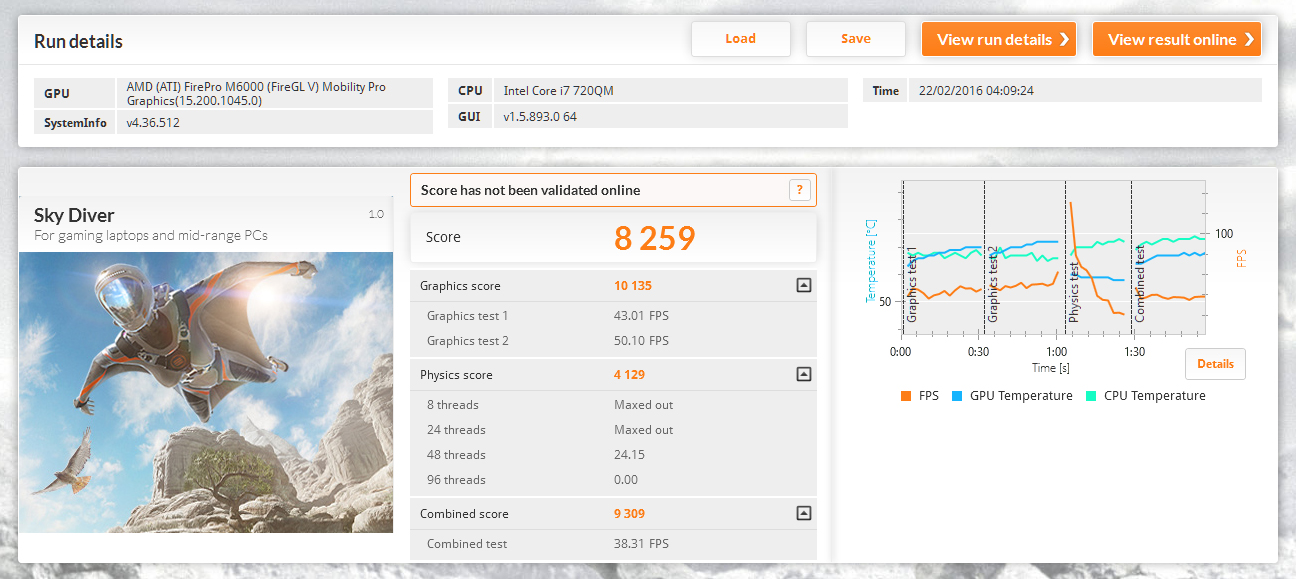Select the 96 threads row

point(613,480)
